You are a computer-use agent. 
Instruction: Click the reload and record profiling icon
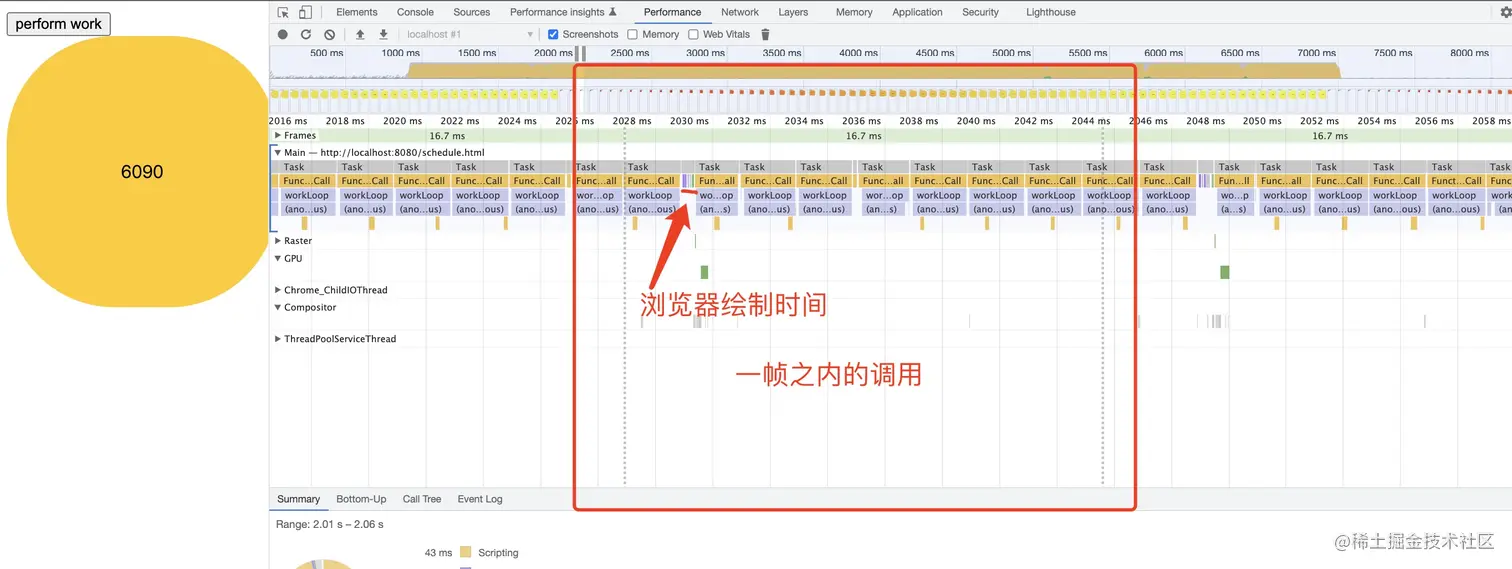(x=306, y=34)
